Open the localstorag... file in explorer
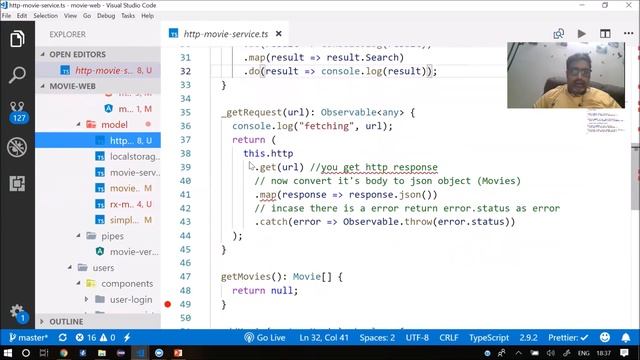This screenshot has width=640, height=360. pyautogui.click(x=98, y=156)
